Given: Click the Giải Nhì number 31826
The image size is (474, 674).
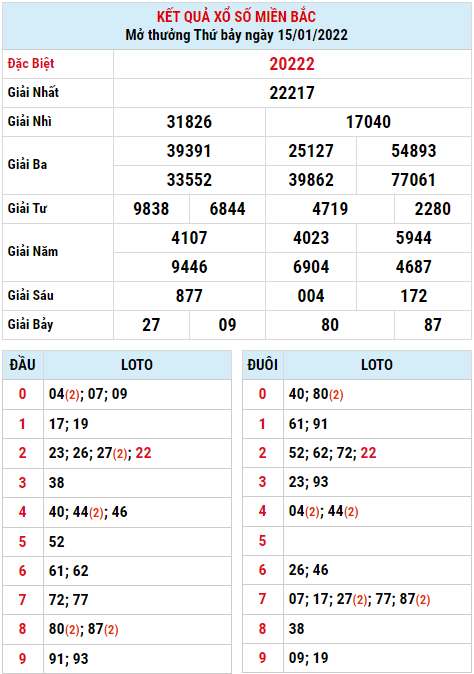Looking at the screenshot, I should pos(189,122).
